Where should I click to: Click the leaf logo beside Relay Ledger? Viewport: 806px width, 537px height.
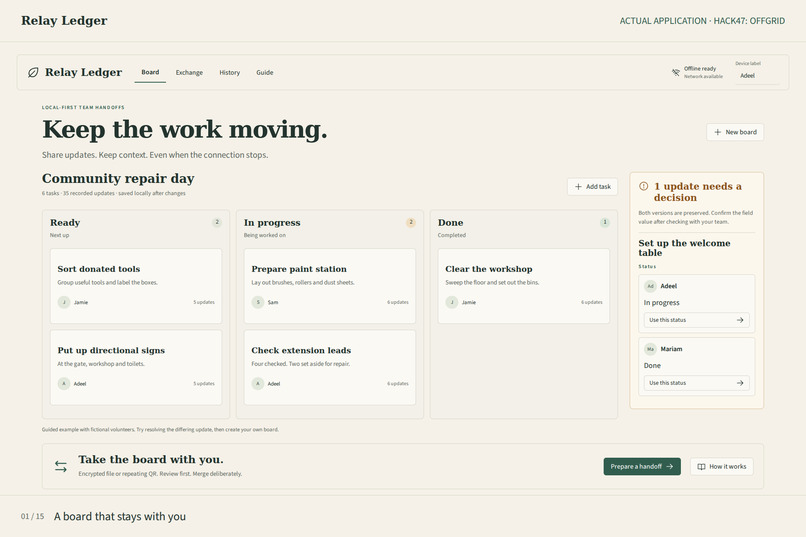[33, 72]
